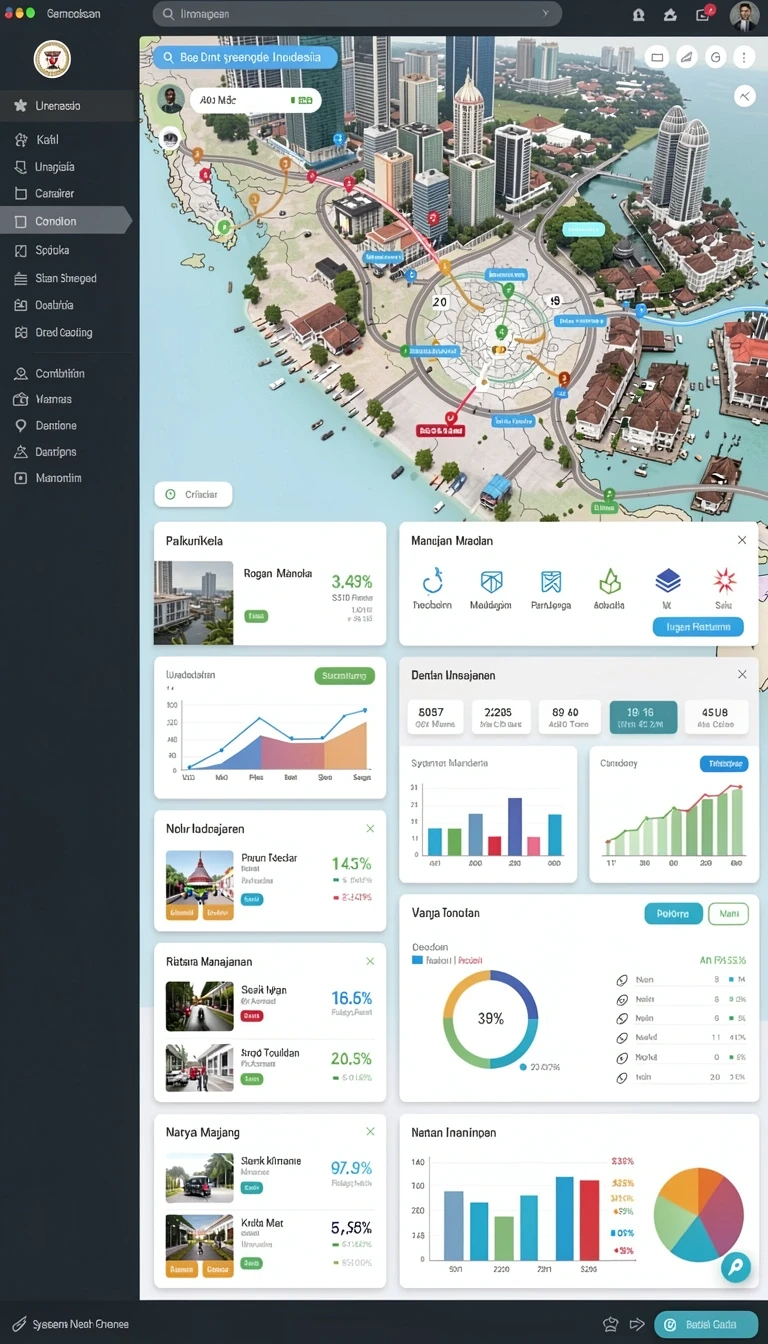
Task: Click the round organization logo in sidebar
Action: 52,59
